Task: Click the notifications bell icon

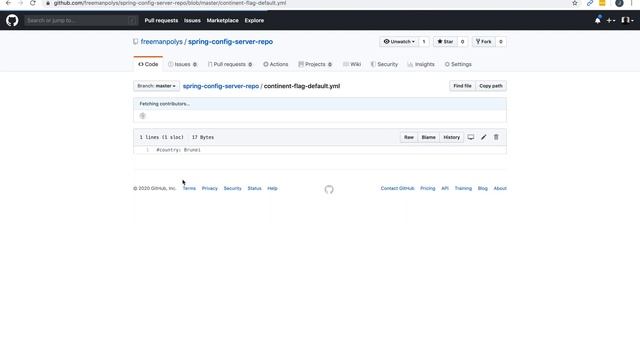Action: click(598, 20)
